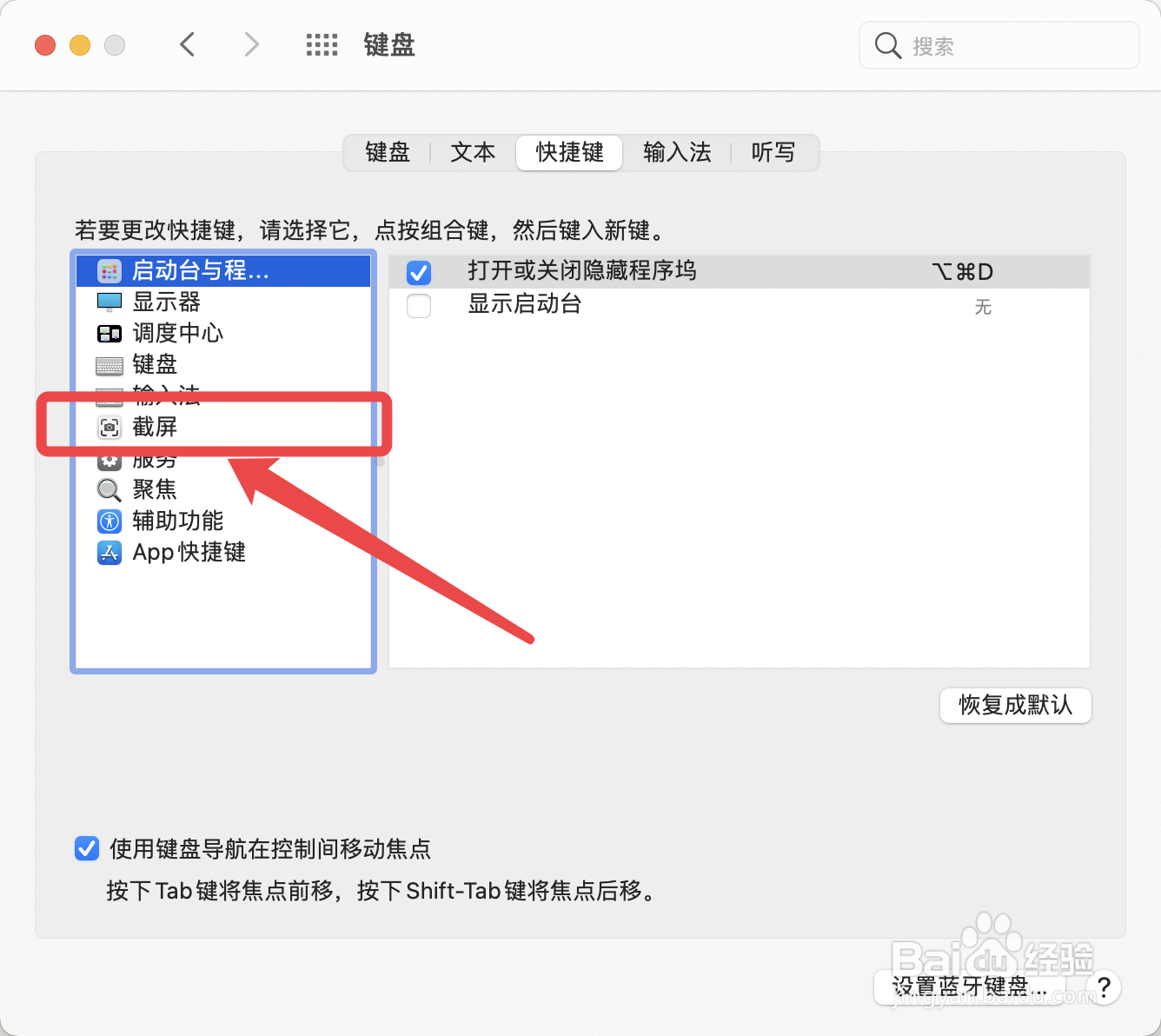Select the 聚焦 Spotlight magnifier icon
The image size is (1161, 1036).
pos(109,490)
